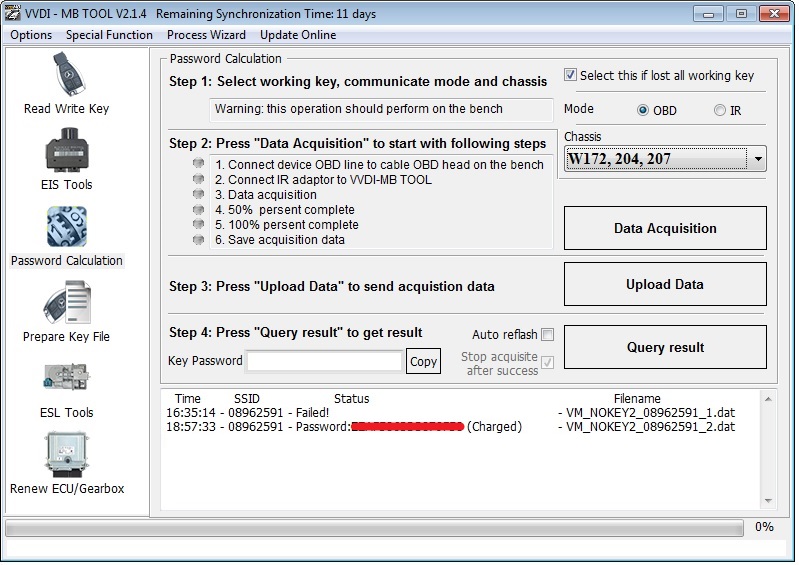Click into the Key Password field
Screen dimensions: 799x565
325,361
